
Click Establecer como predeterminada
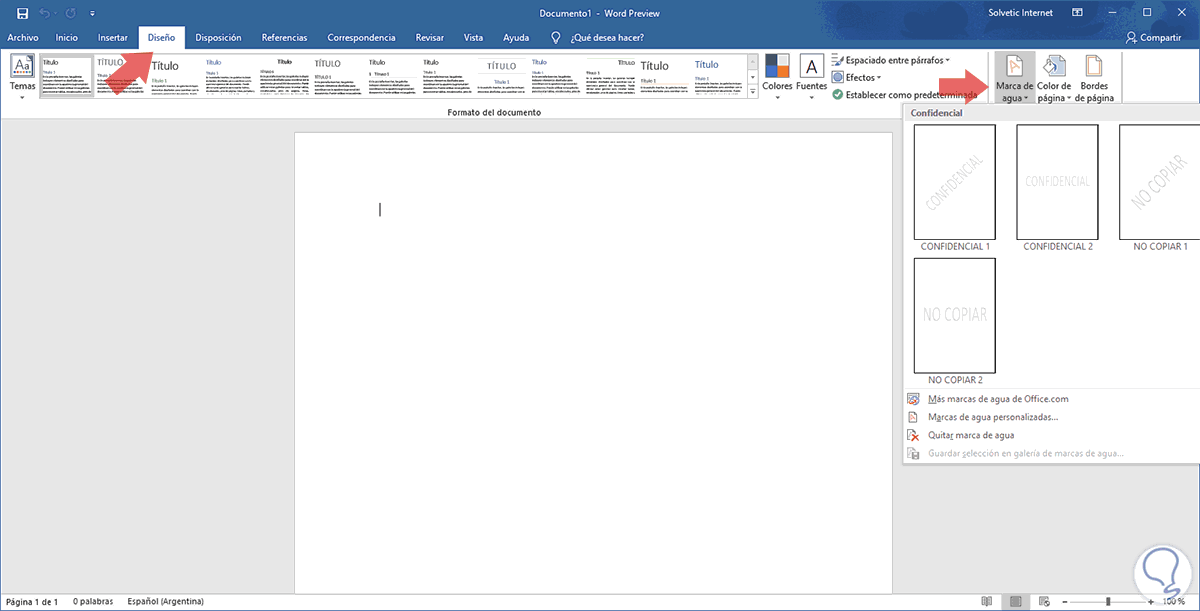904,94
